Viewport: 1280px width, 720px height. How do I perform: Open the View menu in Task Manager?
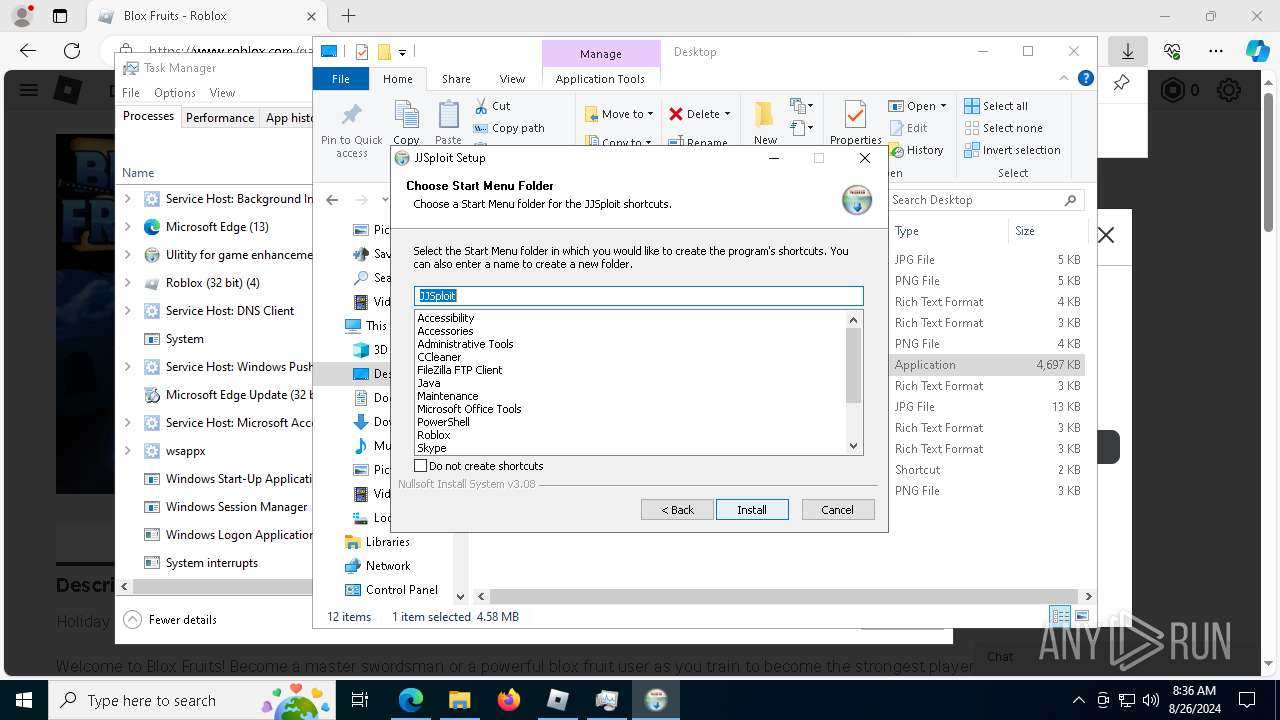tap(222, 93)
